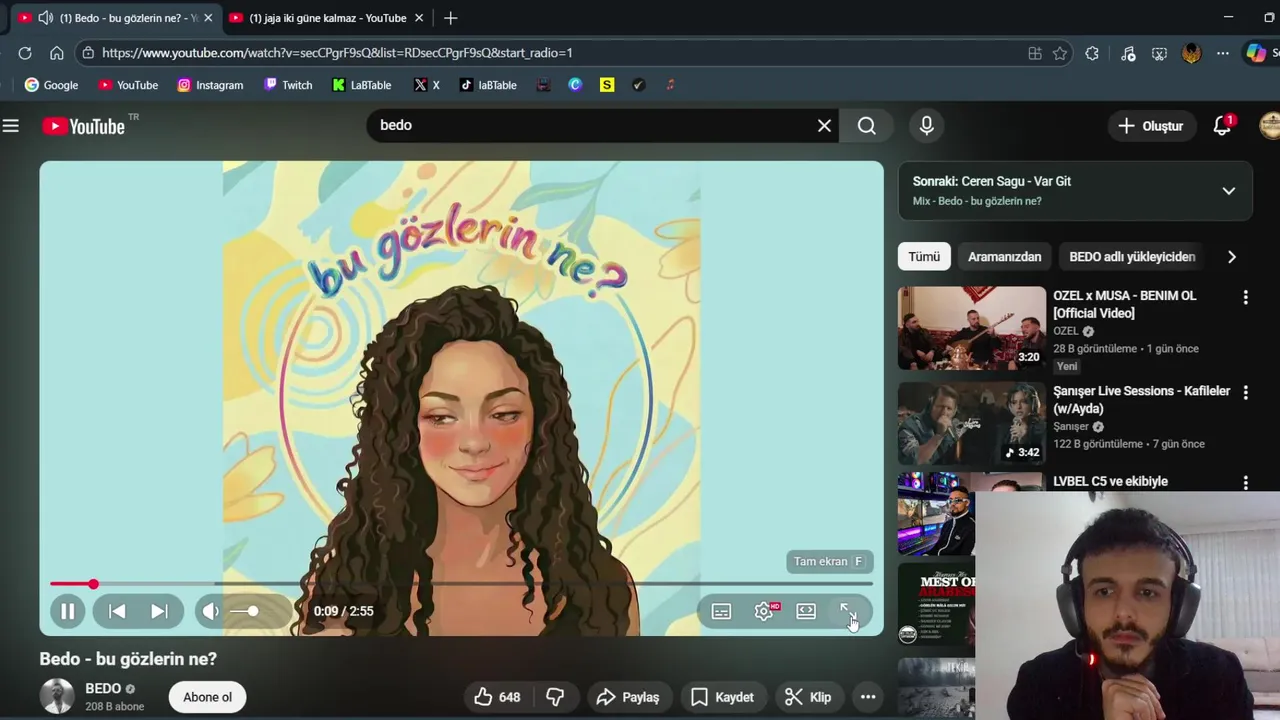Open player settings gear

[x=764, y=611]
